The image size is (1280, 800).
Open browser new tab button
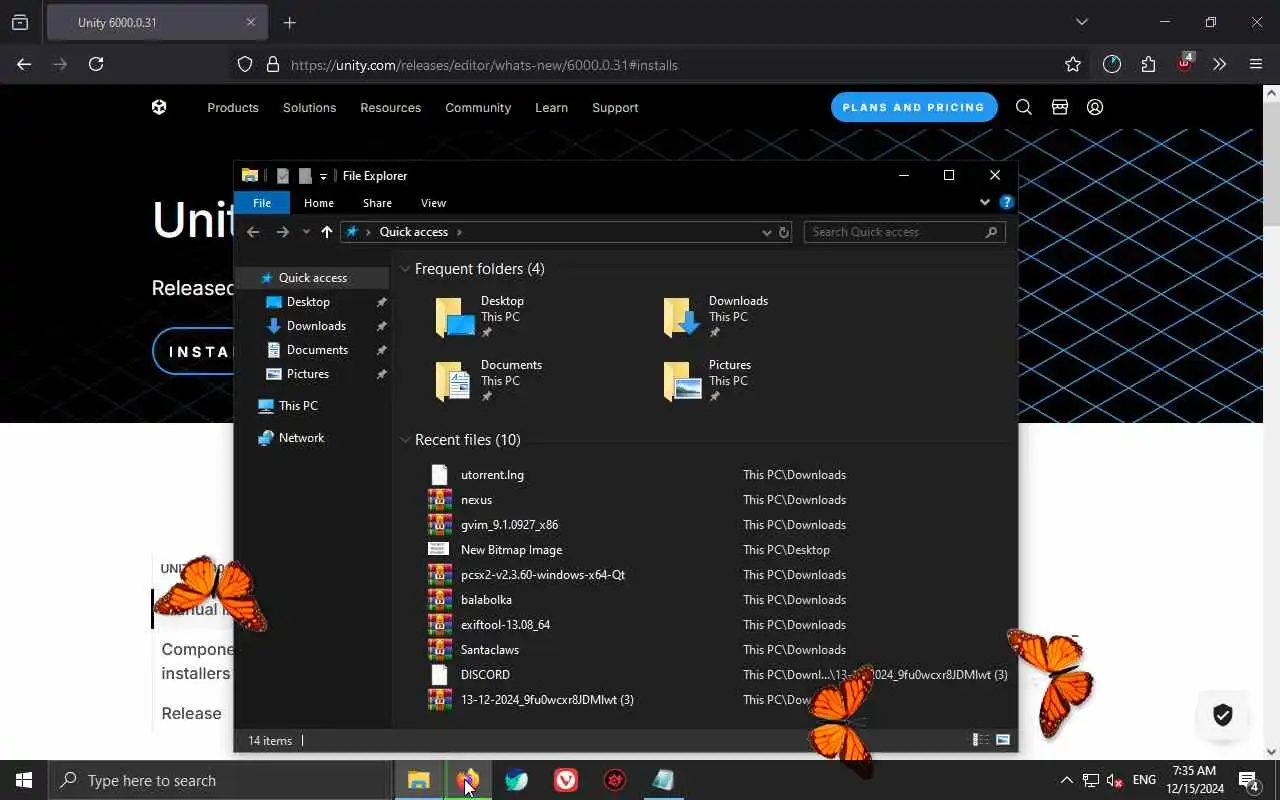click(x=290, y=22)
